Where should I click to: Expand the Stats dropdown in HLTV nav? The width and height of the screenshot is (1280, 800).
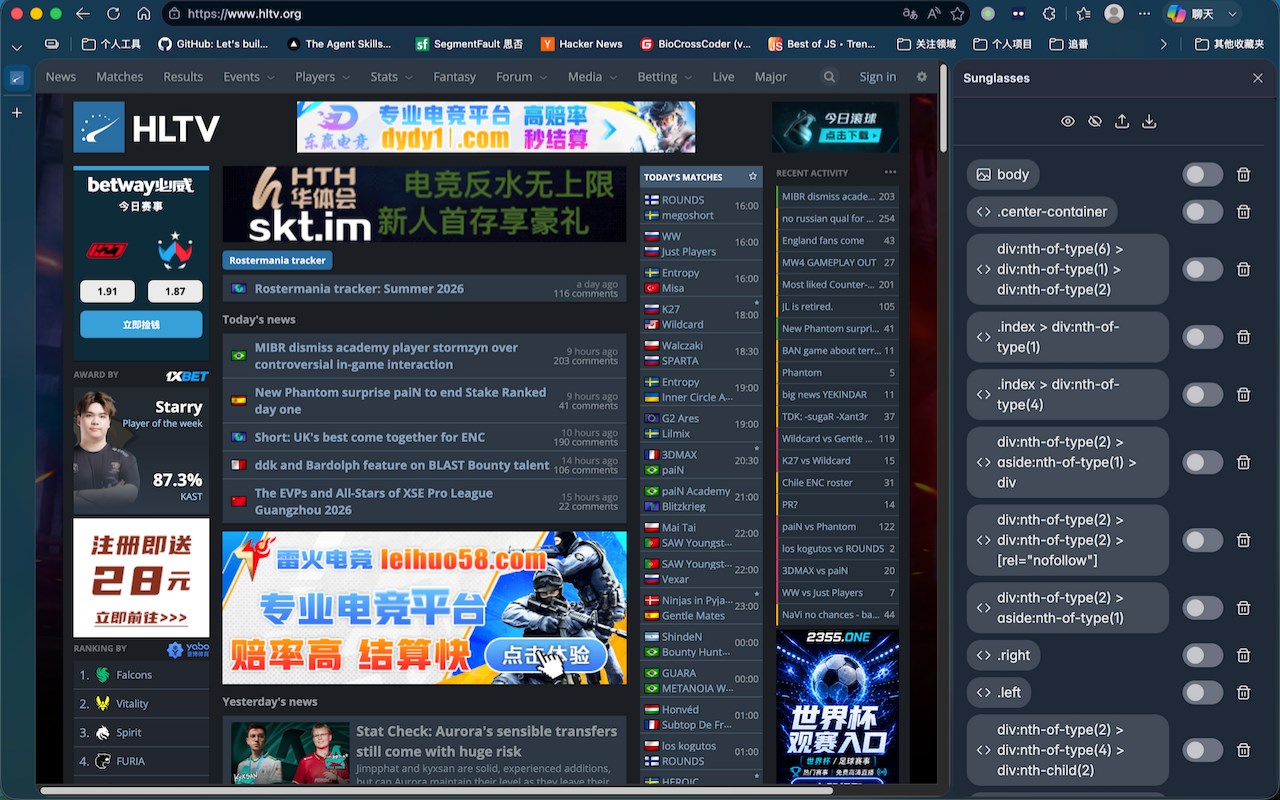391,77
